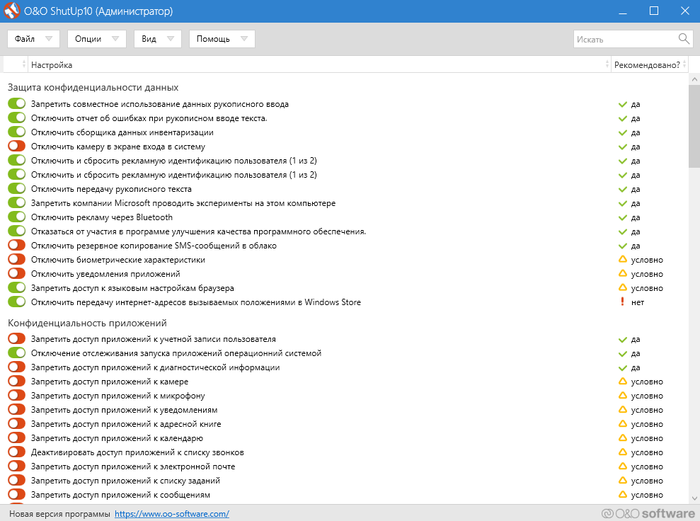Toggle Отказаться от участия в программе улучшения
The width and height of the screenshot is (700, 521).
(17, 231)
